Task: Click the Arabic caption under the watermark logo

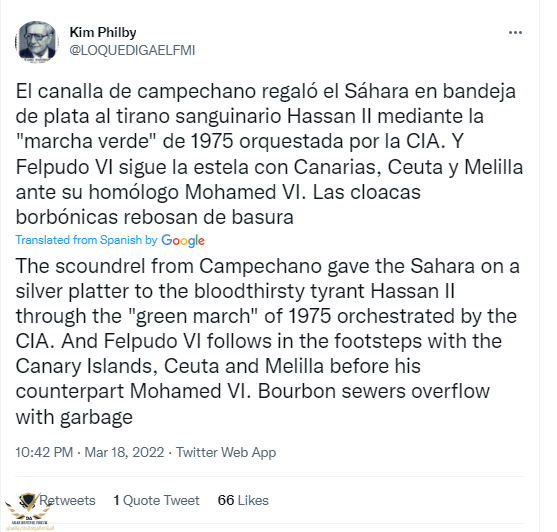Action: pos(30,528)
